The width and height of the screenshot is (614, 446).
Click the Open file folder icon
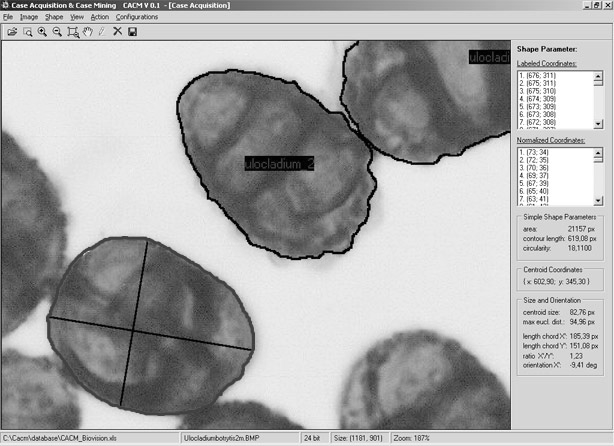pos(12,32)
